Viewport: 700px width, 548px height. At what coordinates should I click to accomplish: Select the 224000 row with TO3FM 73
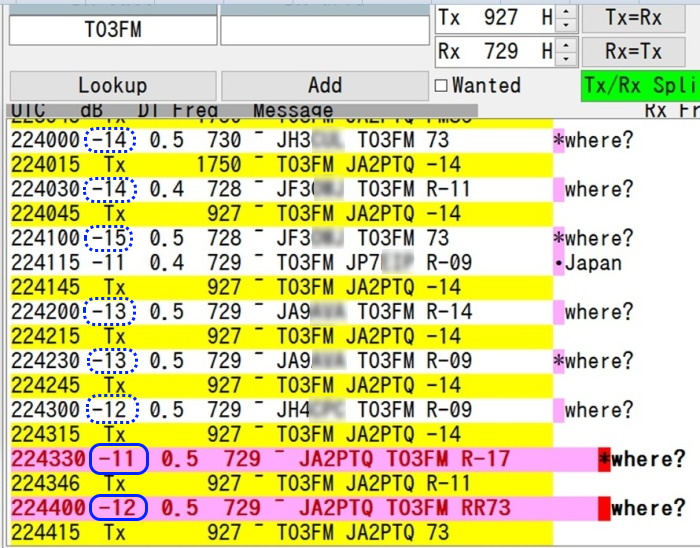pos(281,140)
